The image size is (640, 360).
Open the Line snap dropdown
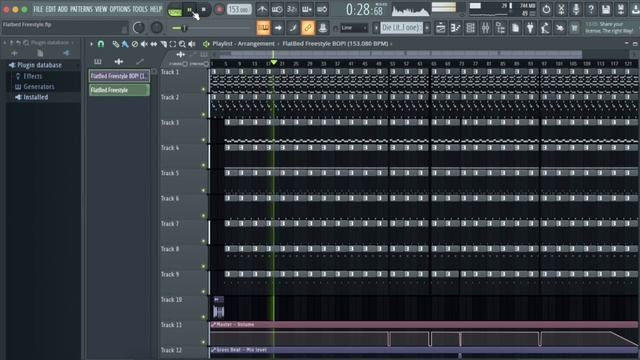coord(354,28)
